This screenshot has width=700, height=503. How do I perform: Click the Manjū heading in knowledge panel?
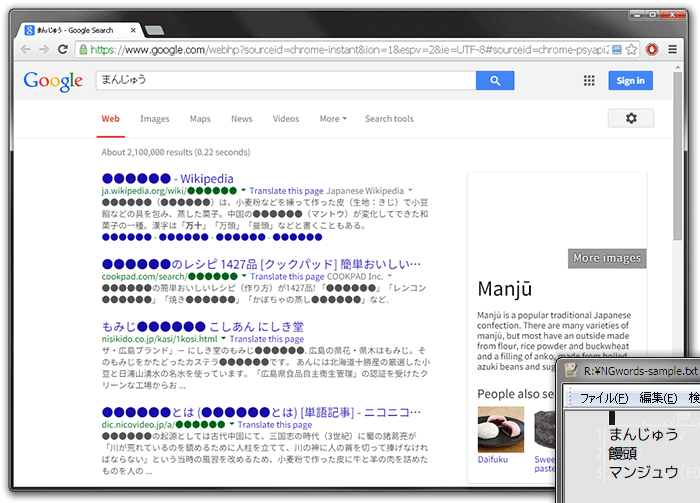504,289
